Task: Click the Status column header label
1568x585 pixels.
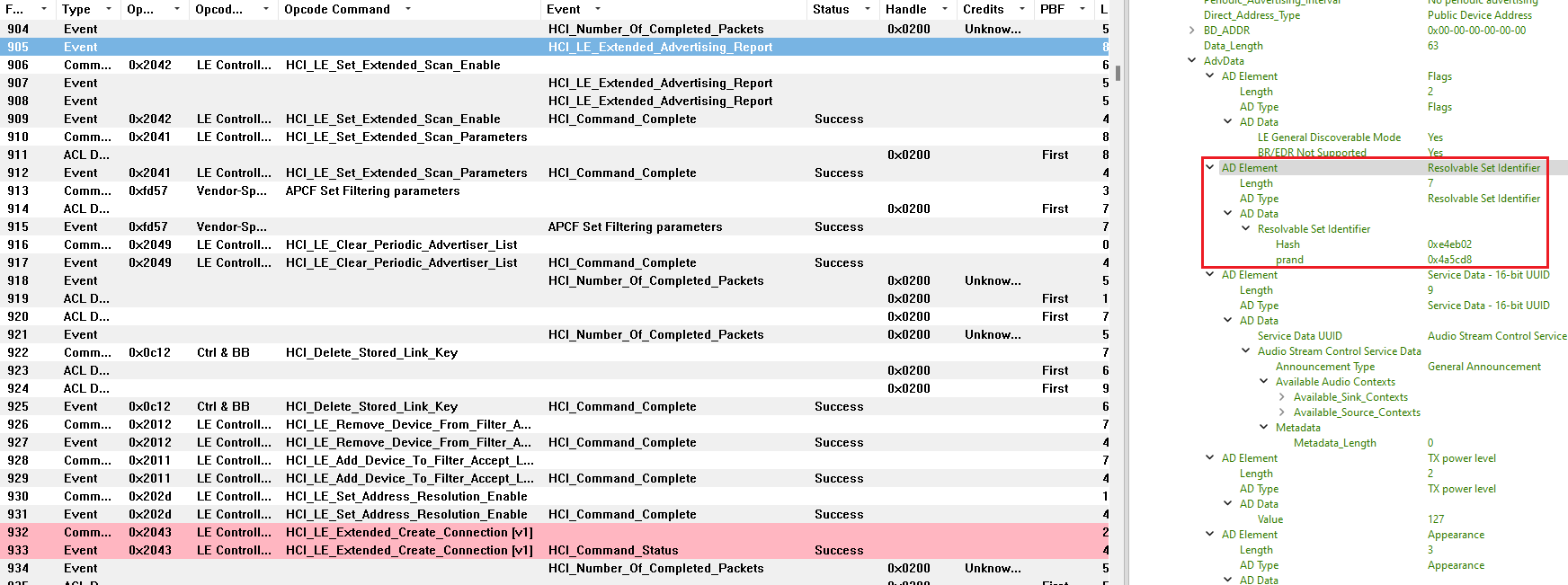Action: (831, 9)
